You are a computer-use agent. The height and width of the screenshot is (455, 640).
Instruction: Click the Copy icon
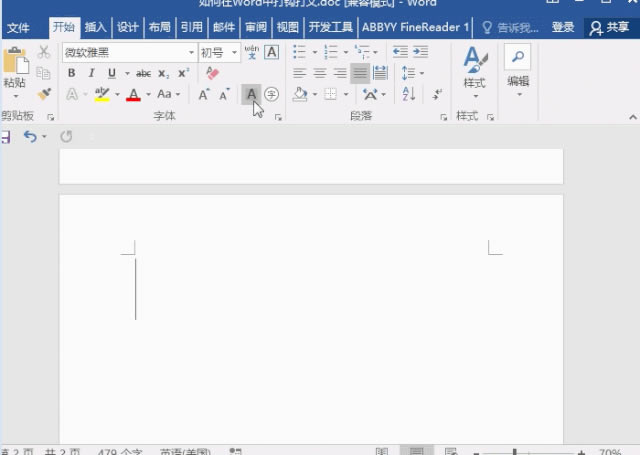click(x=43, y=73)
